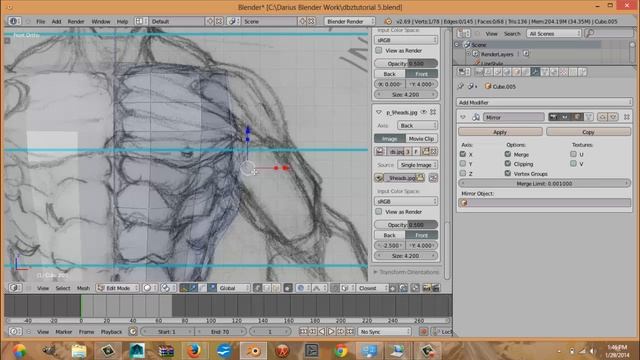Viewport: 640px width, 360px height.
Task: Adjust the upper Opacity slider
Action: tap(406, 64)
